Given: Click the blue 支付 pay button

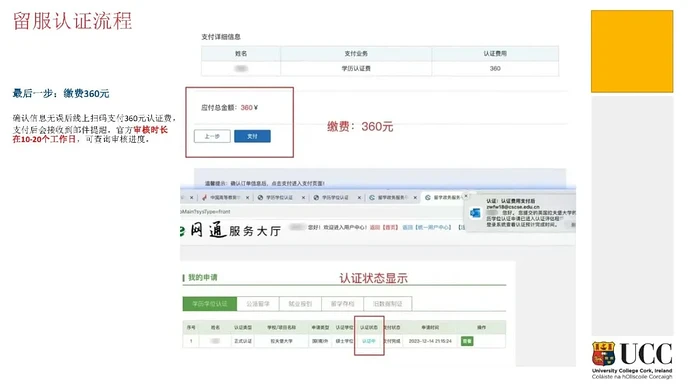Looking at the screenshot, I should [x=252, y=136].
